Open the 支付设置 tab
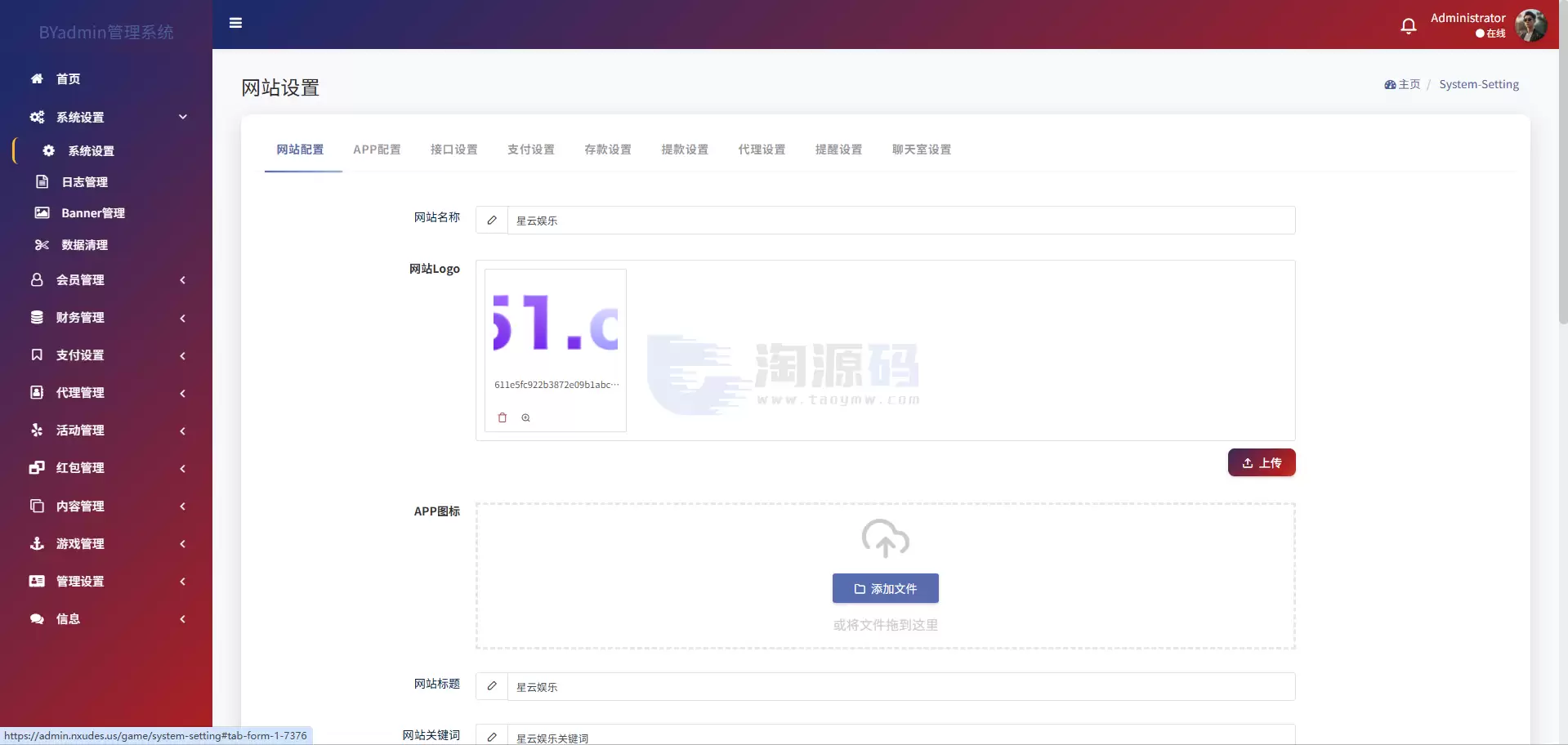The height and width of the screenshot is (745, 1568). click(530, 149)
